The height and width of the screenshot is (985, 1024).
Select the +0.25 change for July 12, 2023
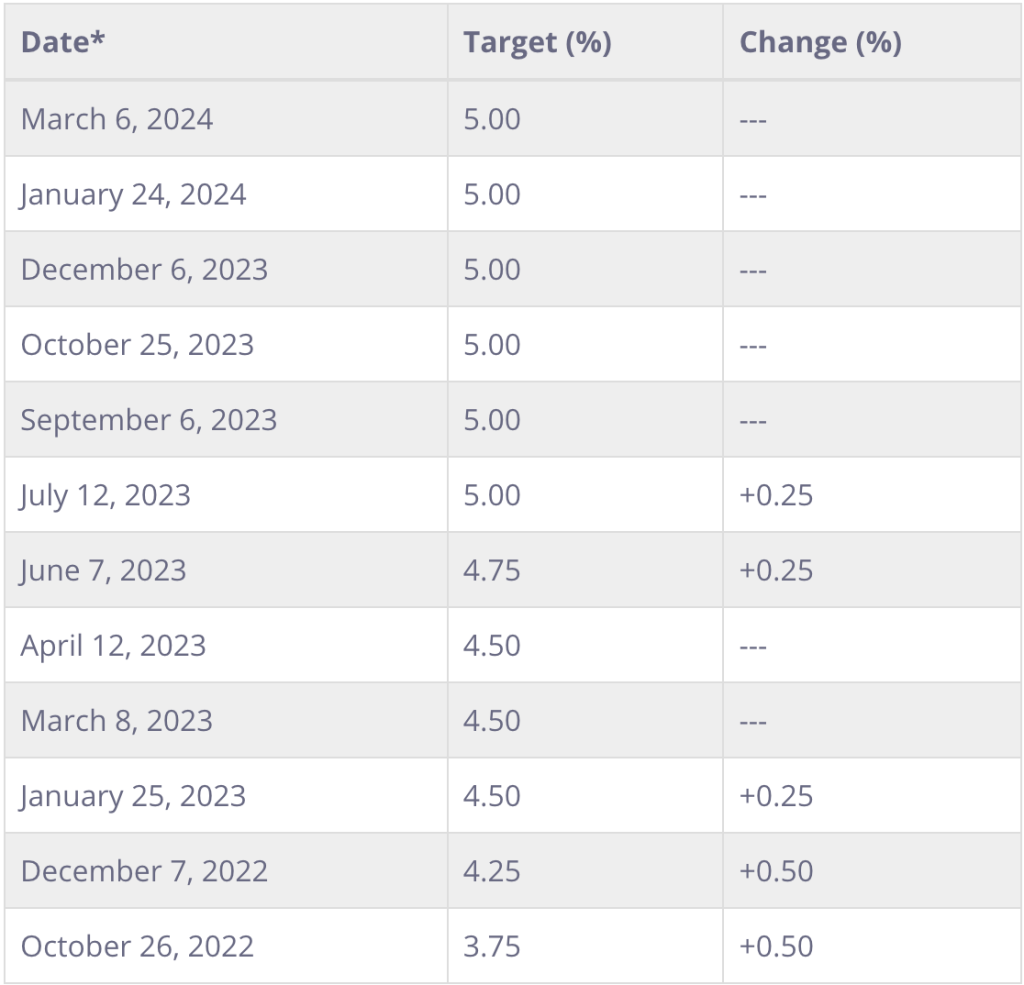click(x=776, y=496)
